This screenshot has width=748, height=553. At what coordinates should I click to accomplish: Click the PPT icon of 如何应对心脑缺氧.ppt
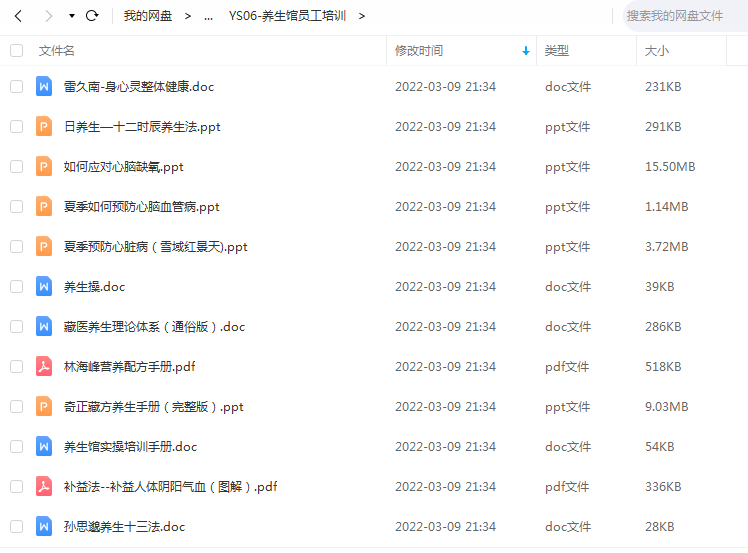(44, 167)
